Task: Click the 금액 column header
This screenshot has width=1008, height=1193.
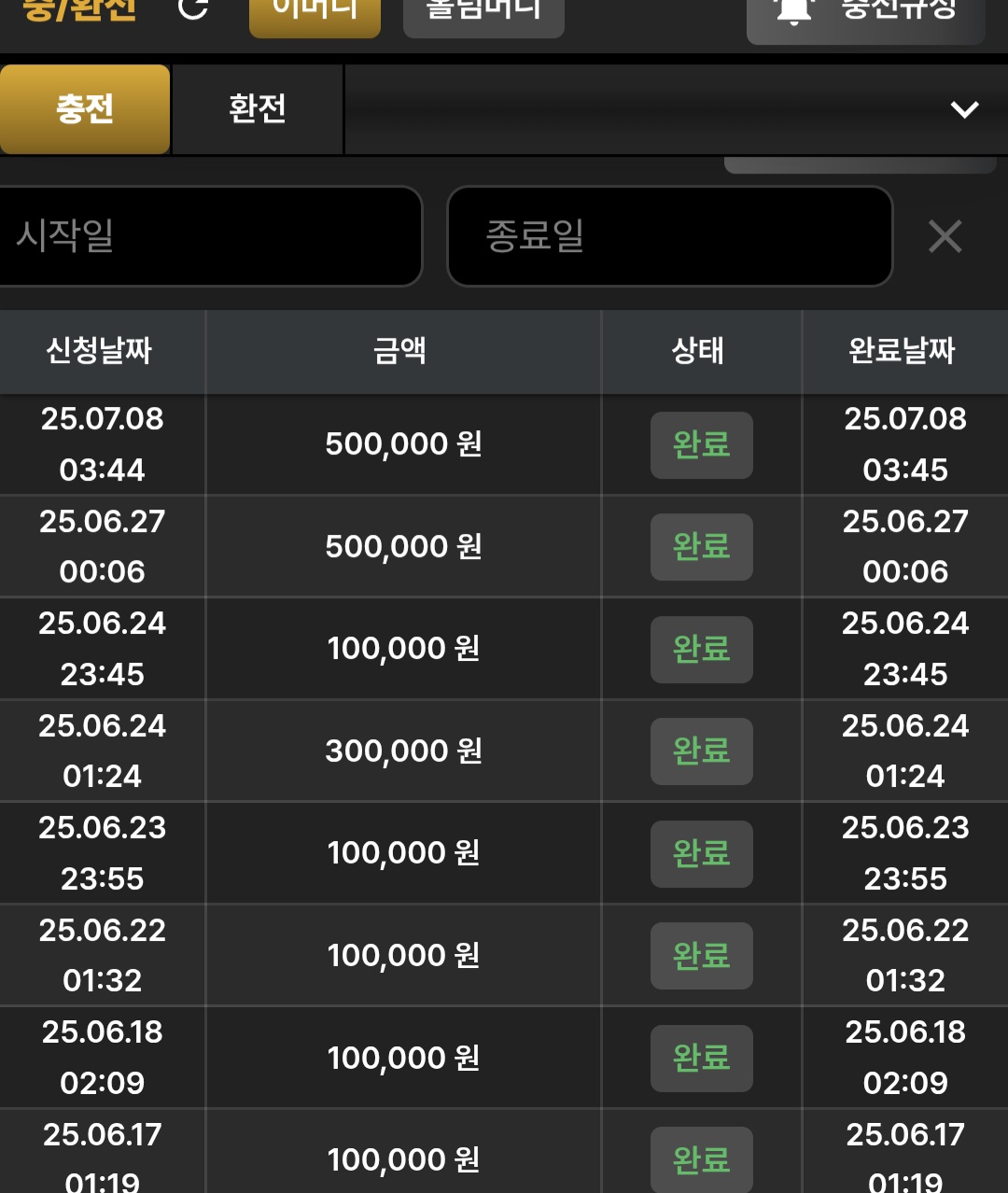Action: pos(402,351)
